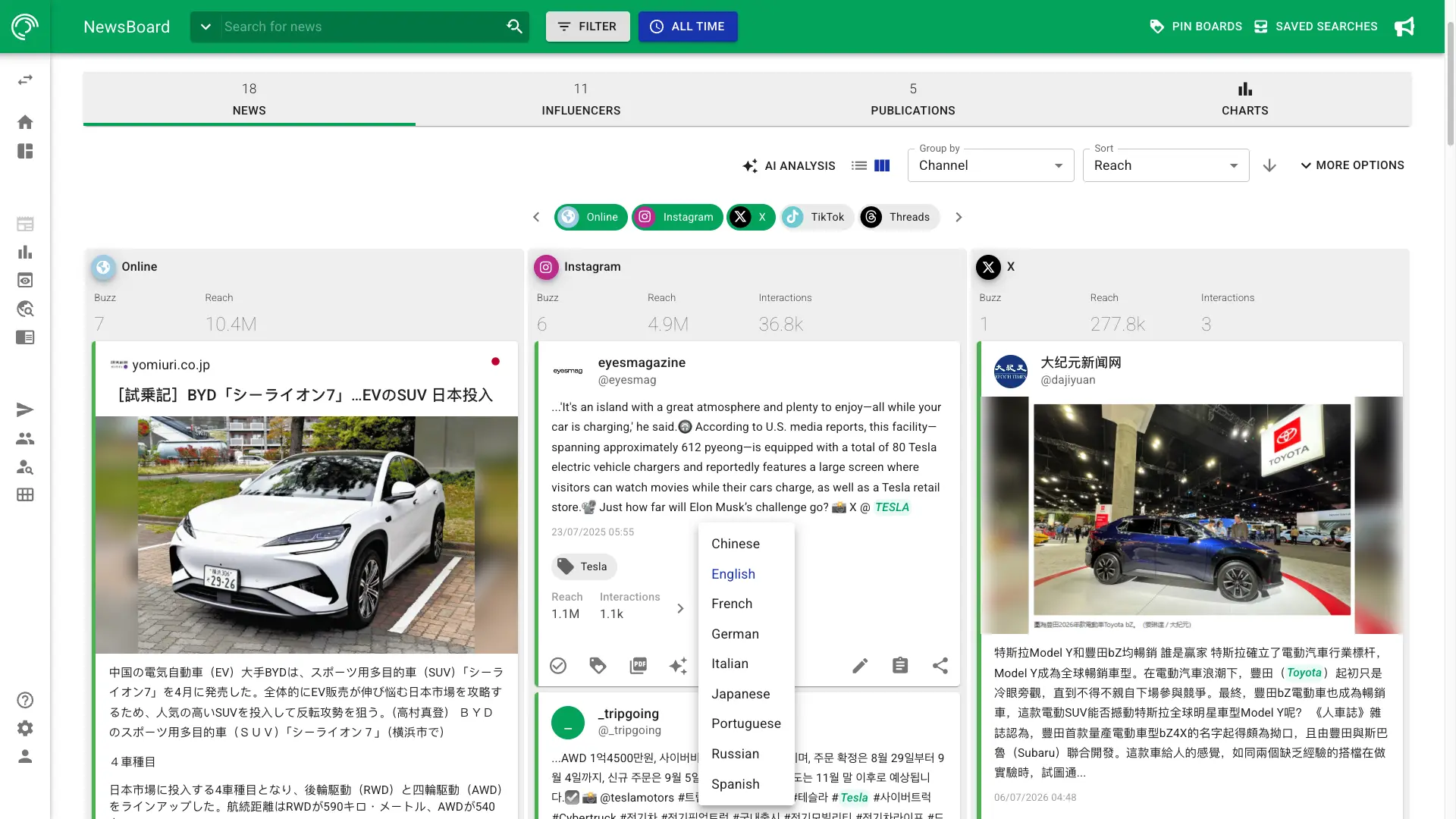Open the people group sidebar icon
Viewport: 1456px width, 819px height.
[x=25, y=438]
